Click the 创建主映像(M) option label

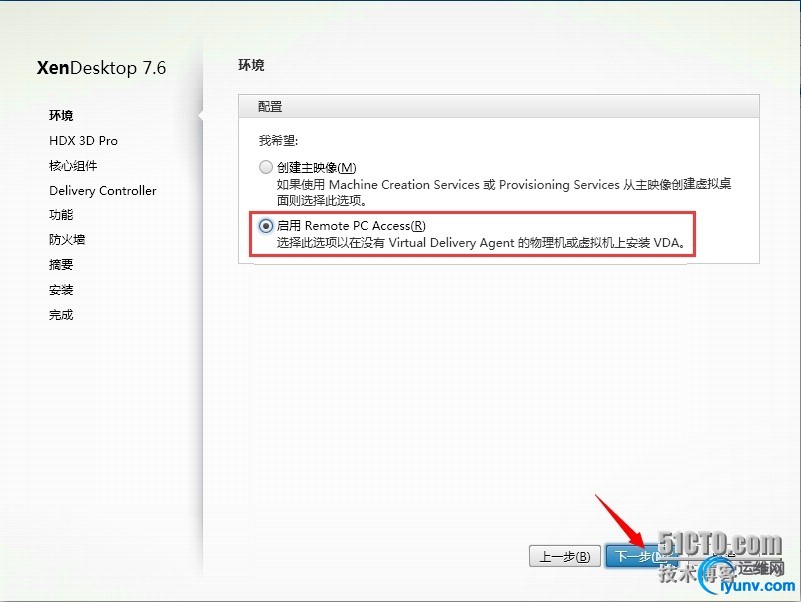point(317,167)
